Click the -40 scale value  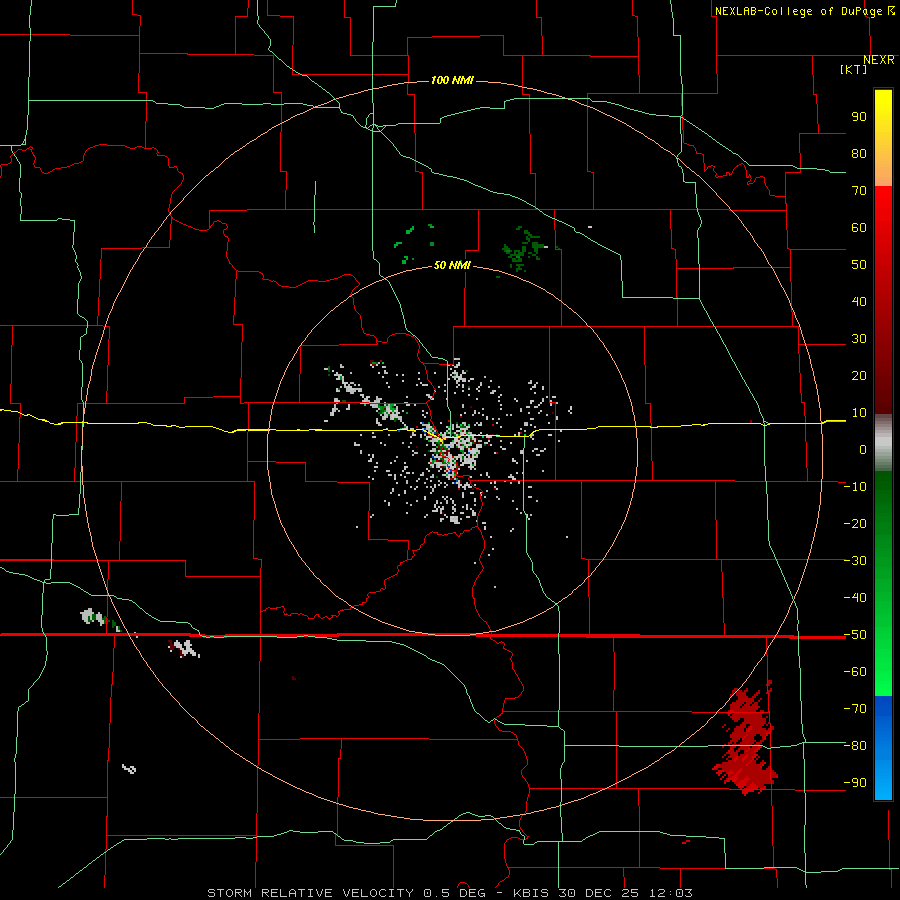click(855, 598)
